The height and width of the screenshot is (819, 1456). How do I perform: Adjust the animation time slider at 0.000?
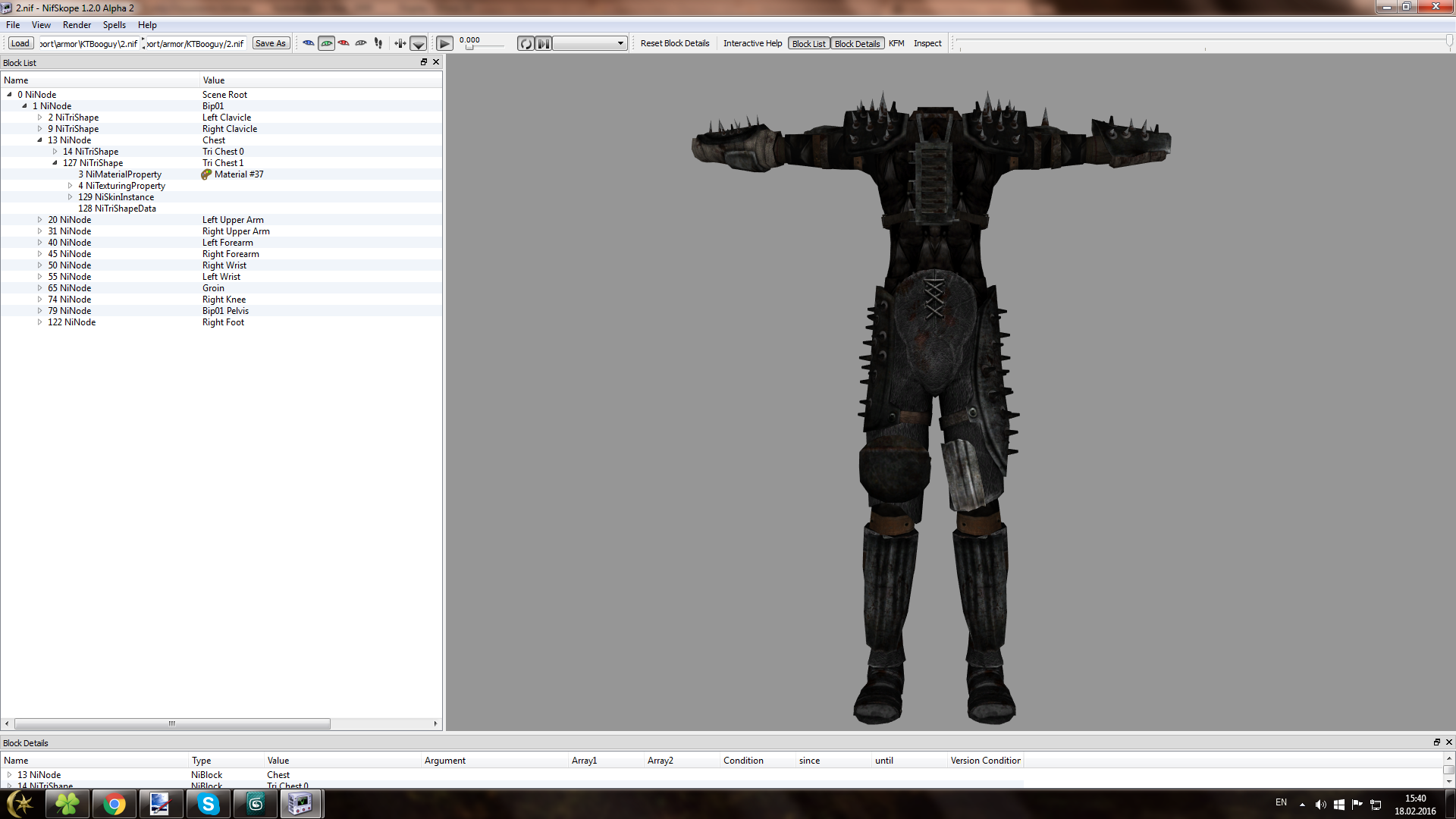(x=470, y=47)
